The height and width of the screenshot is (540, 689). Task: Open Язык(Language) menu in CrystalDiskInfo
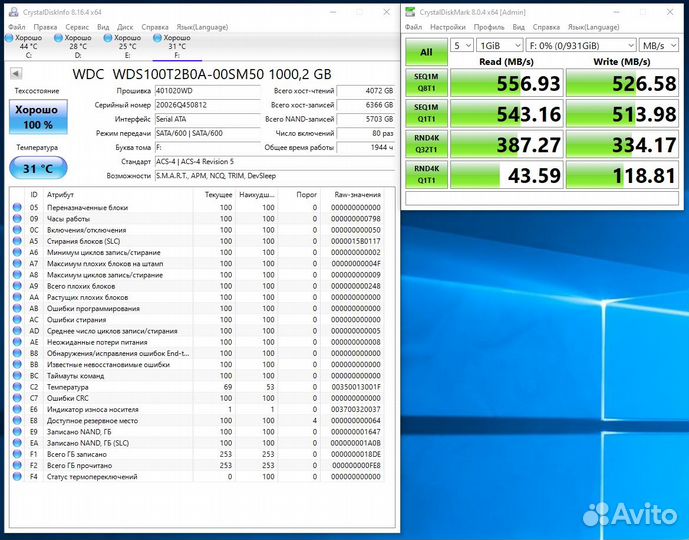[202, 27]
